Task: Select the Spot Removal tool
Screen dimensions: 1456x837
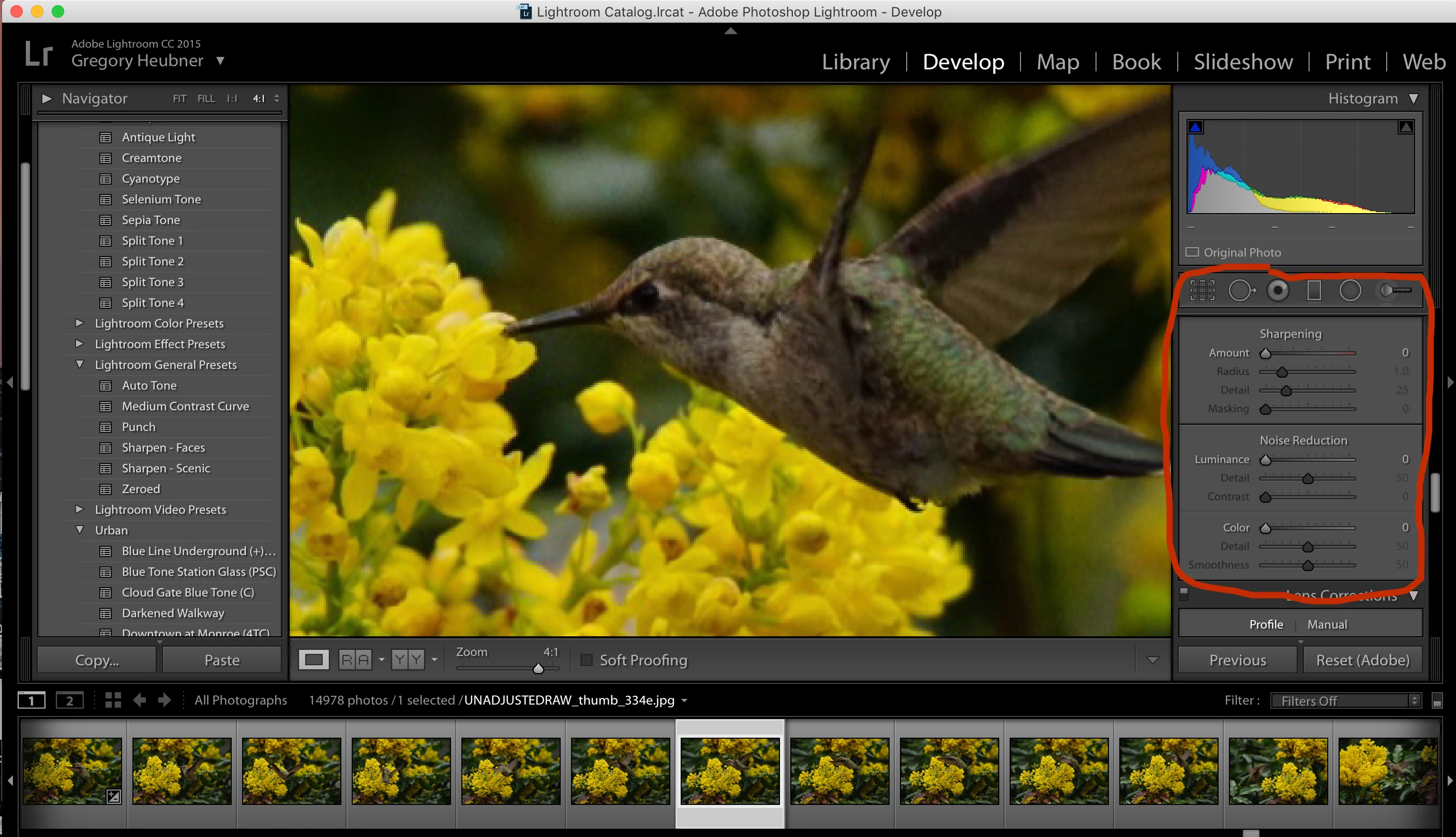Action: 1241,290
